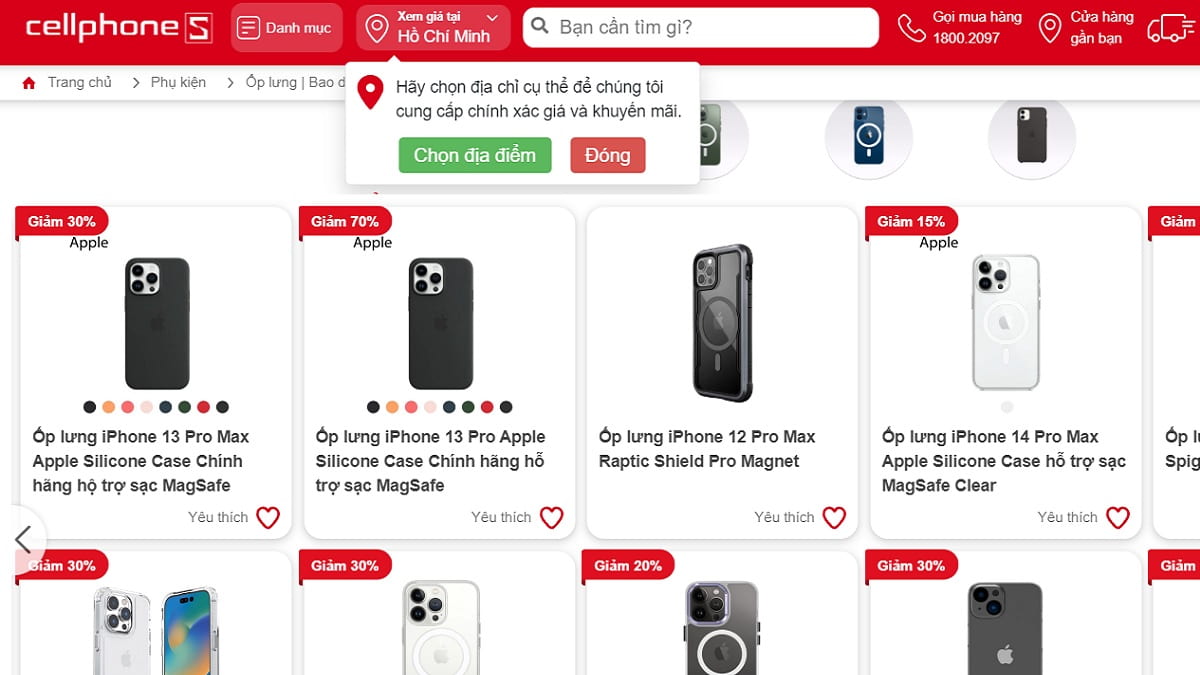Toggle favorite heart on Raptic Shield Pro Magnet

tap(834, 517)
